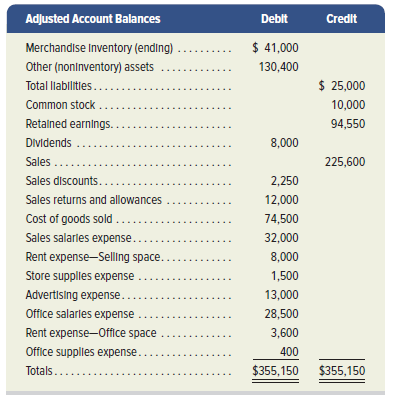The height and width of the screenshot is (405, 393).
Task: Select the Debit column header
Action: (274, 19)
